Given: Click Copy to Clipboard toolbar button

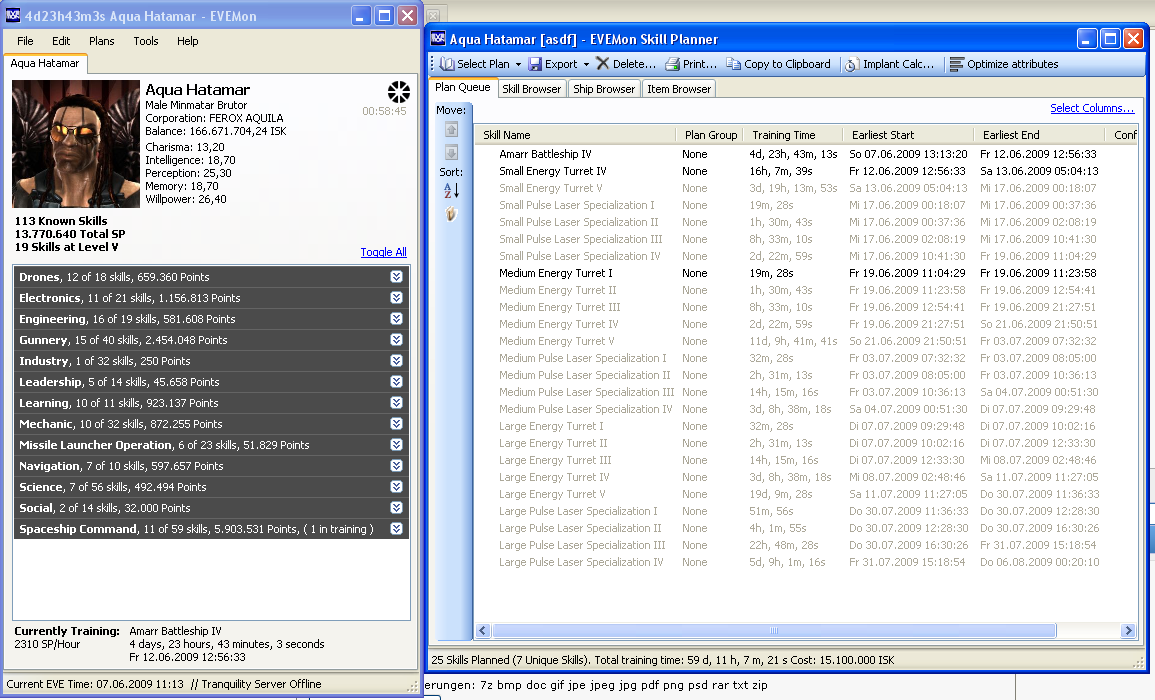Looking at the screenshot, I should click(779, 64).
